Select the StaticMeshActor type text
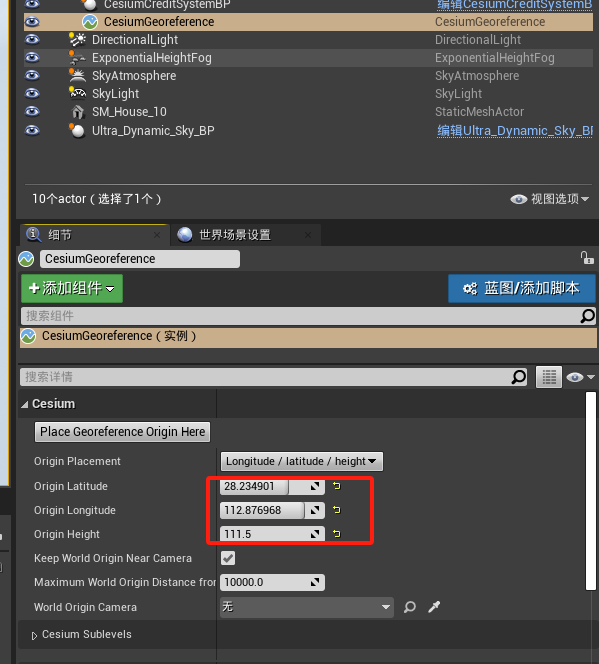This screenshot has height=664, width=599. click(479, 111)
